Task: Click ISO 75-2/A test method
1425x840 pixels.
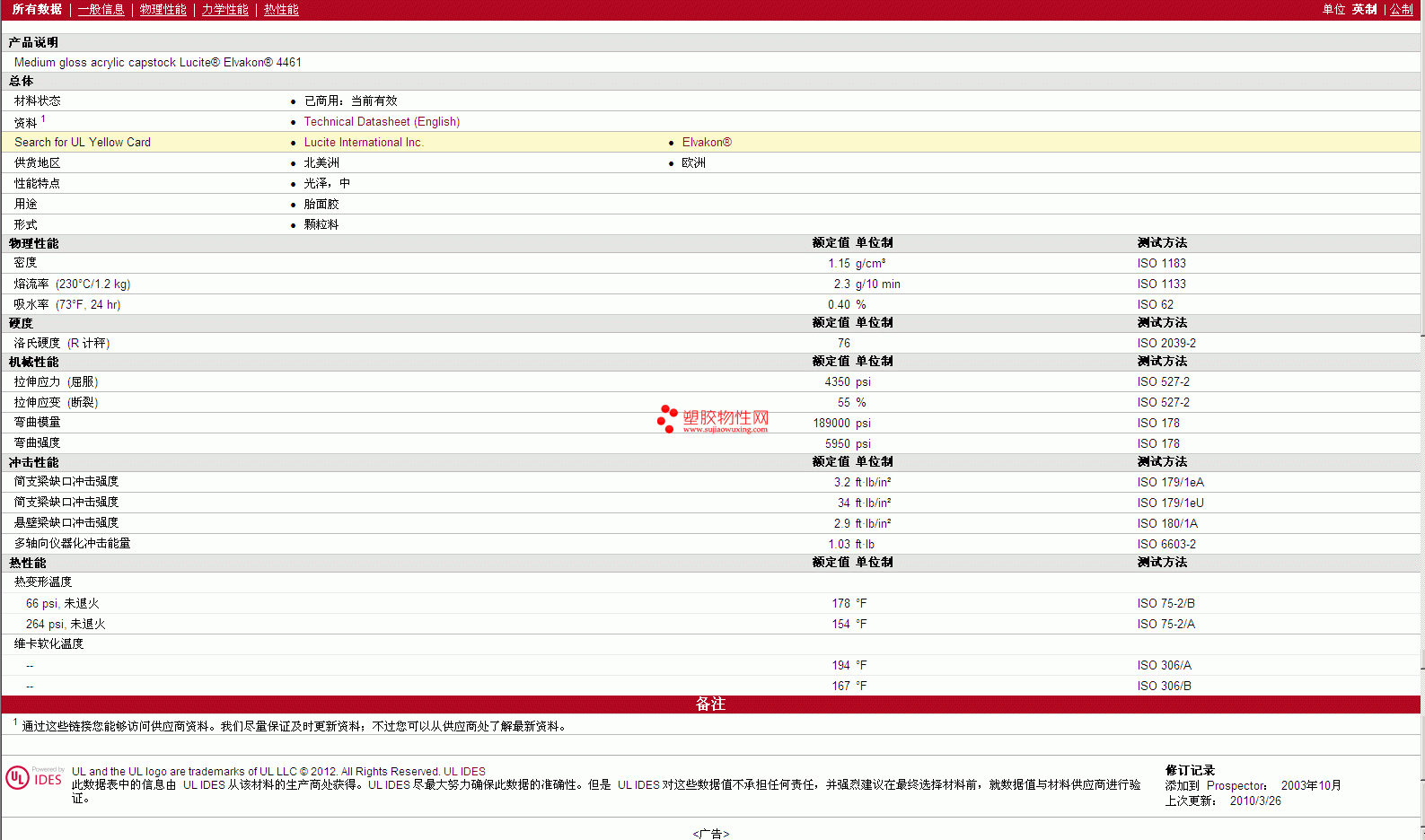Action: tap(1166, 625)
